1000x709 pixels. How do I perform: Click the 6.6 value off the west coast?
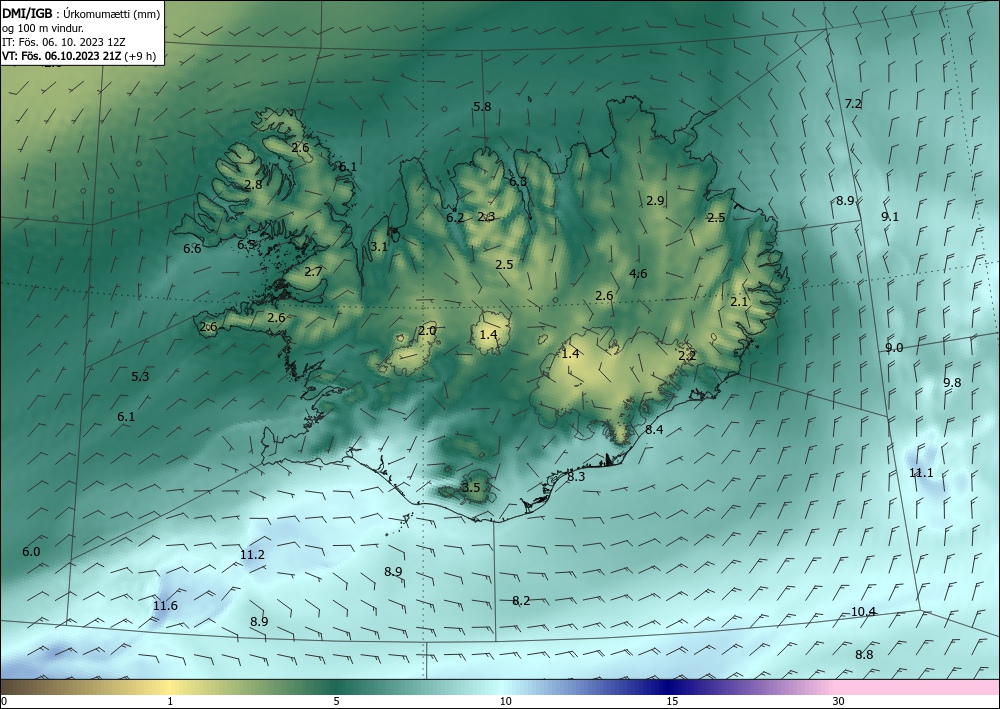pyautogui.click(x=192, y=249)
